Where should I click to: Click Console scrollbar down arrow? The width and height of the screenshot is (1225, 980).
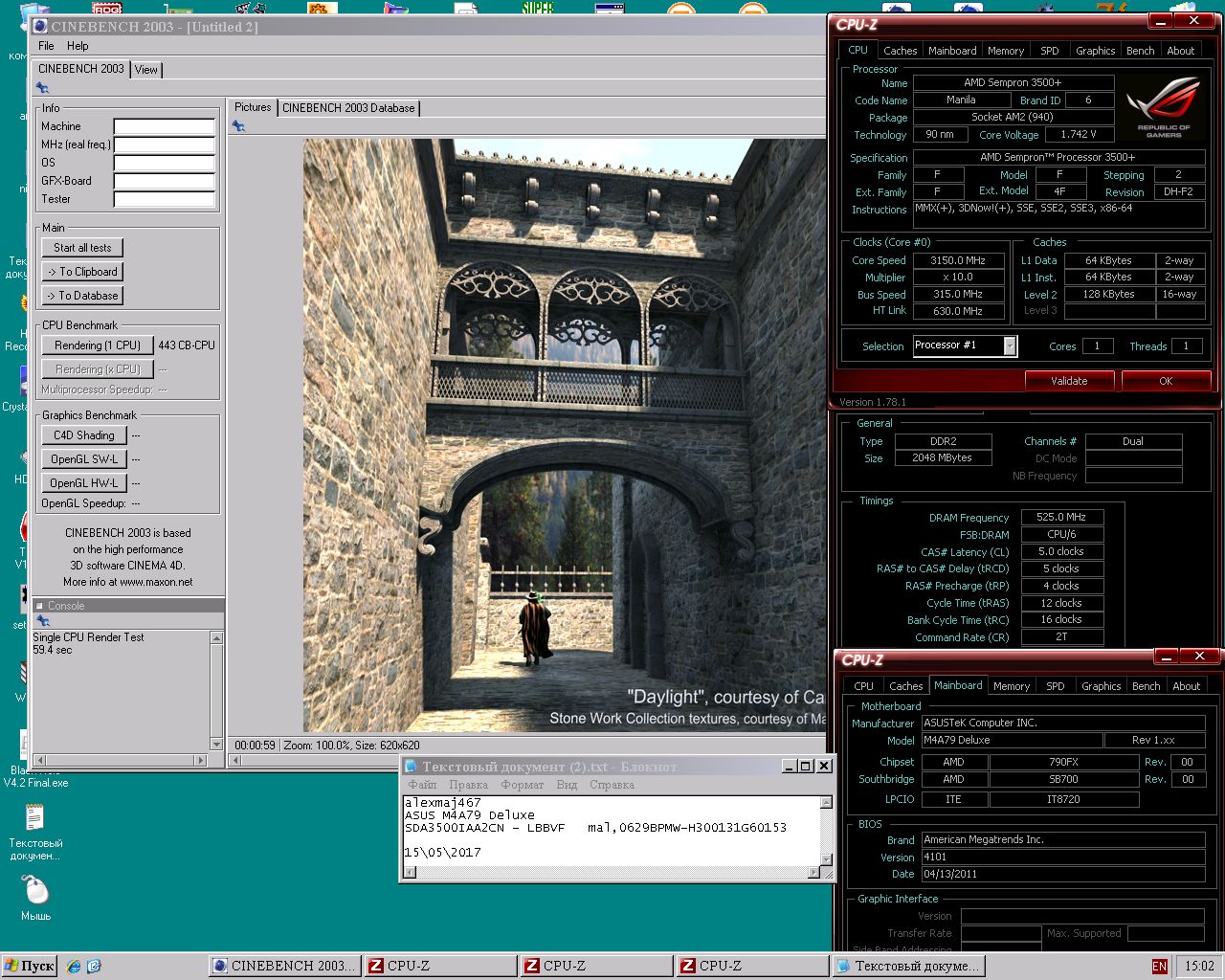click(x=216, y=745)
